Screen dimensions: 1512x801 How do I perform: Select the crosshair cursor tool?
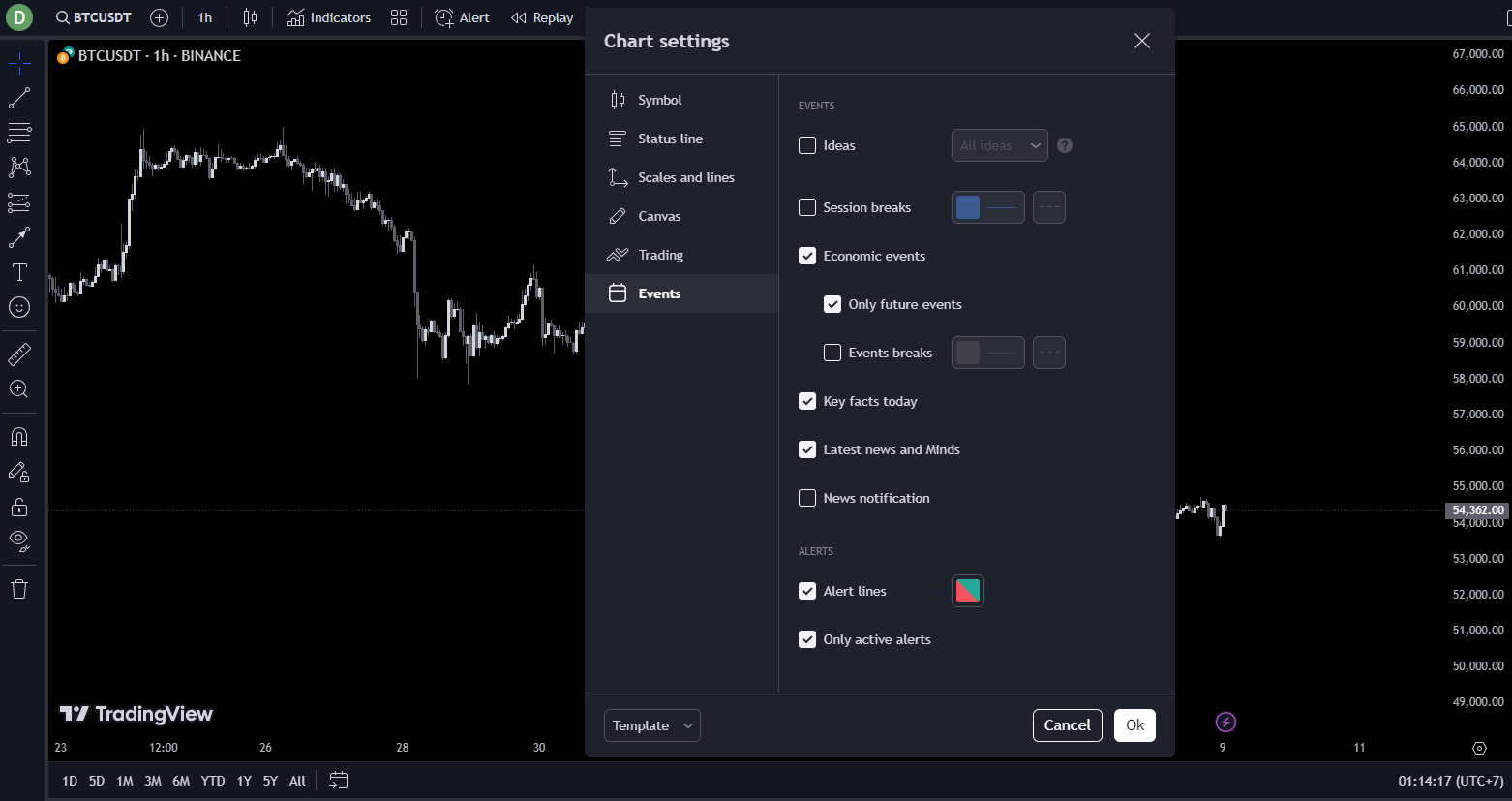pos(19,64)
